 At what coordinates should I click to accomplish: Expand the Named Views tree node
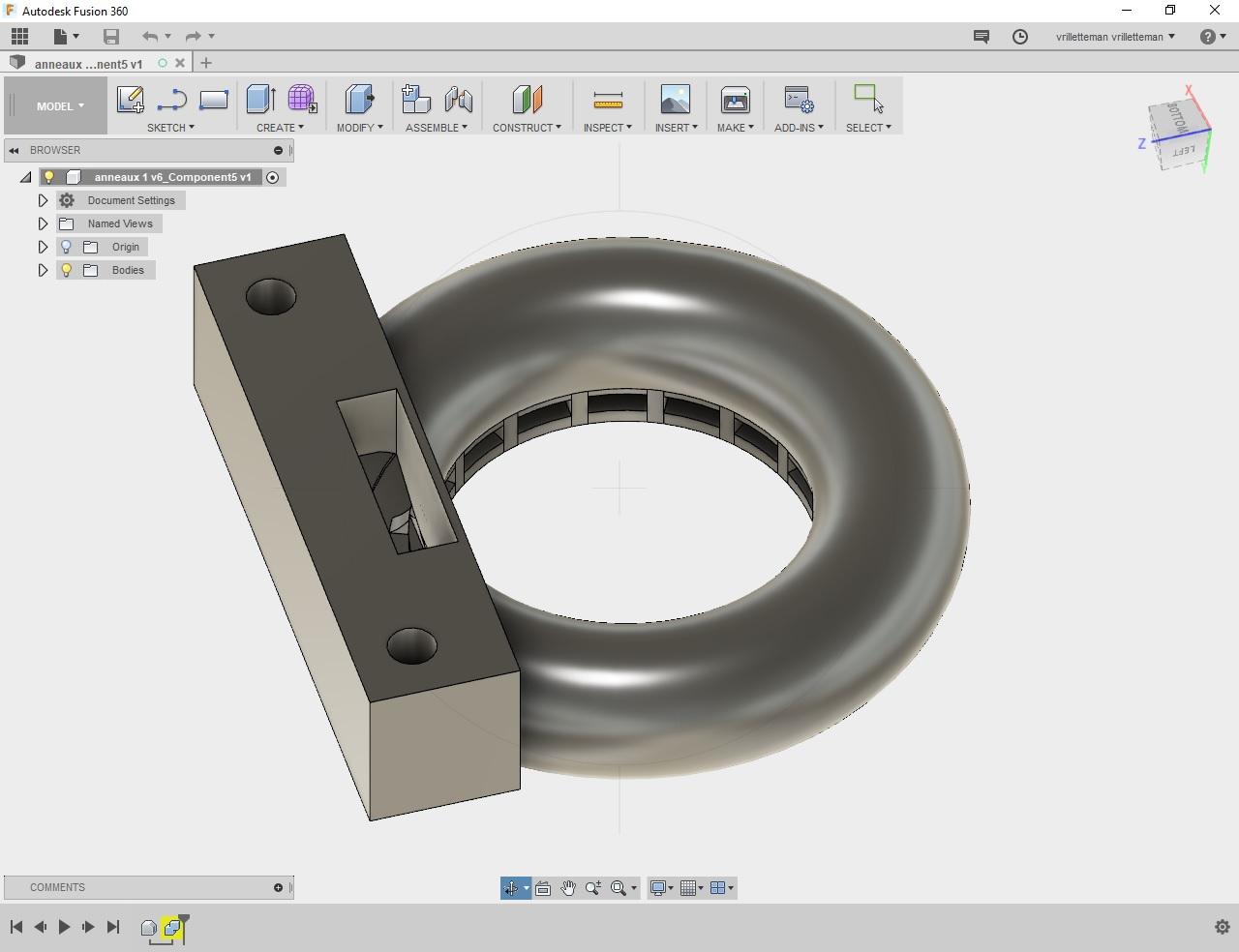pos(43,223)
